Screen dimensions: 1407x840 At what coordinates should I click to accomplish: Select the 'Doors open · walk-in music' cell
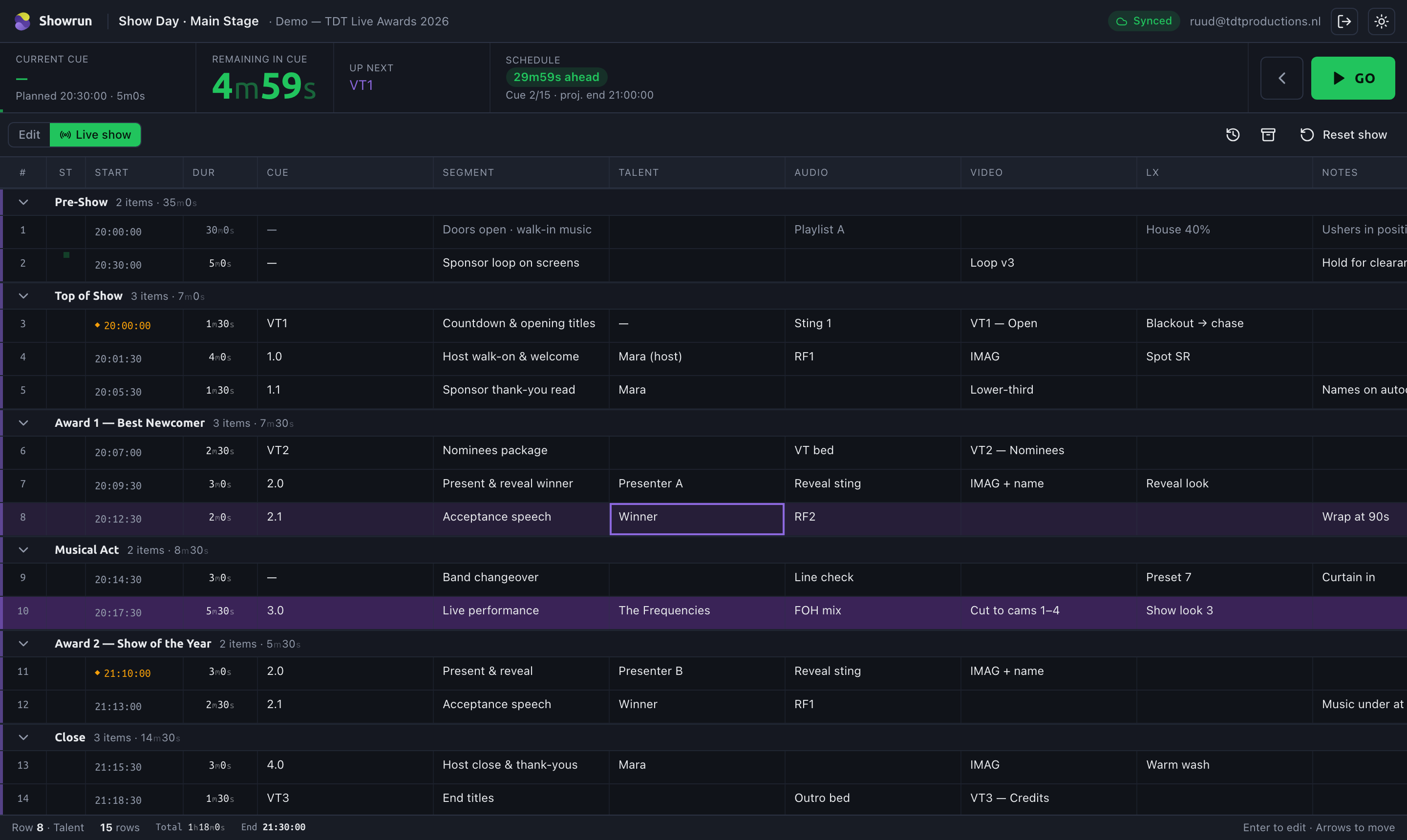pyautogui.click(x=521, y=231)
